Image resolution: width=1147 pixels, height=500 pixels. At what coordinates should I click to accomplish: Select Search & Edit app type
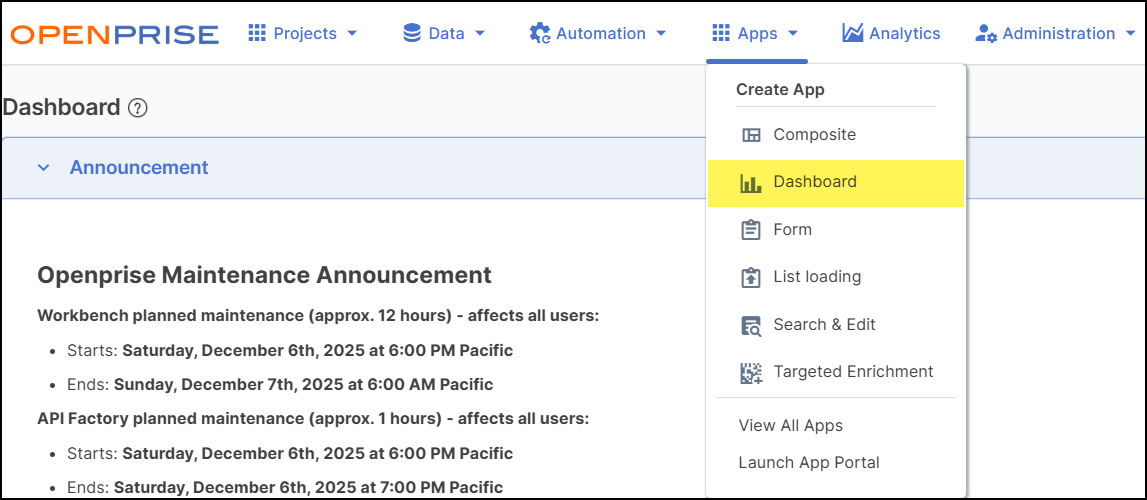(835, 325)
